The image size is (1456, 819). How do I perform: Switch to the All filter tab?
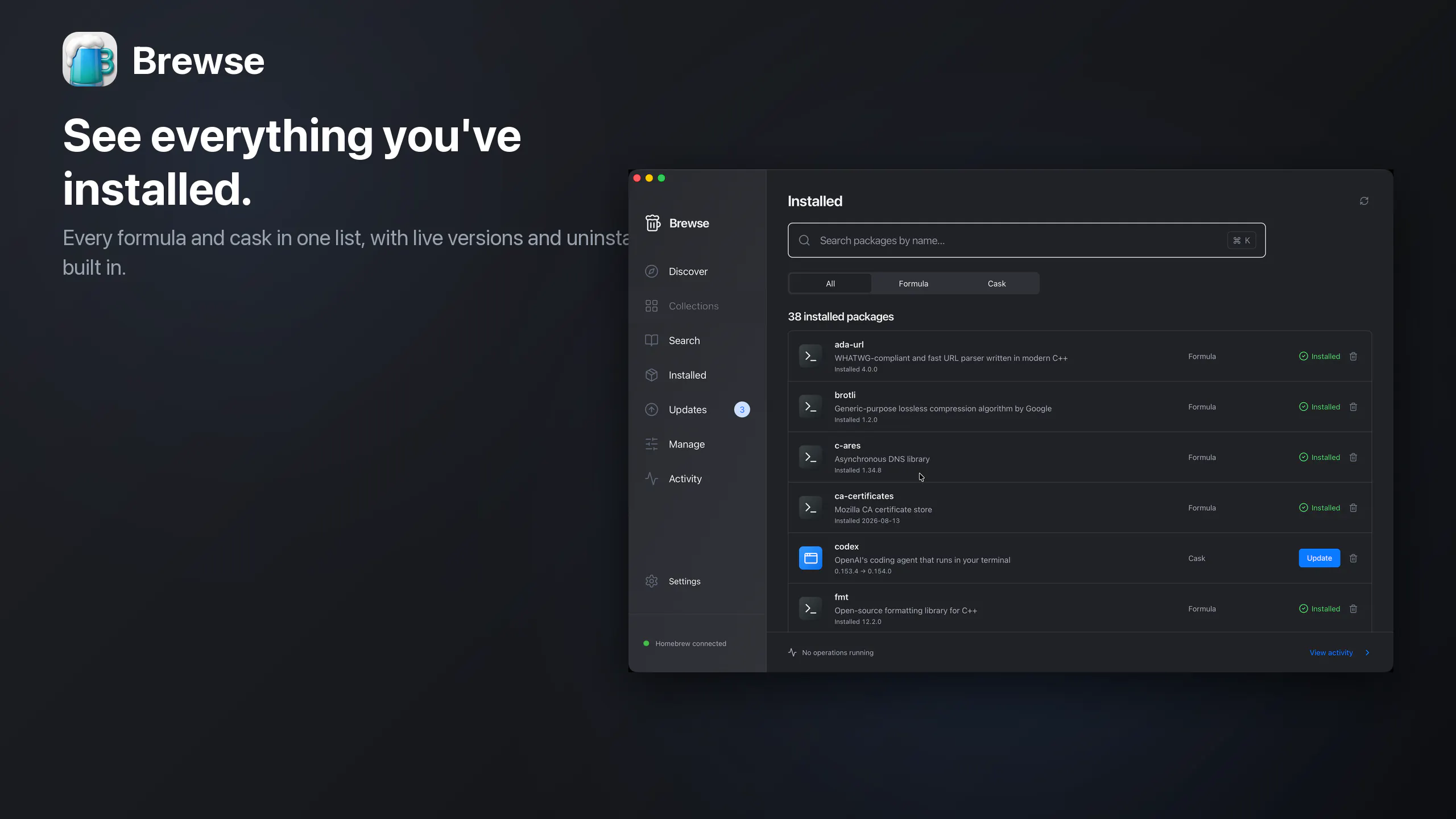(830, 283)
